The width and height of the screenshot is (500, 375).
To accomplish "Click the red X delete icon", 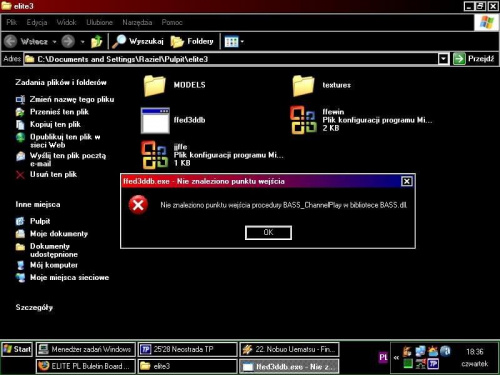I will (x=20, y=175).
